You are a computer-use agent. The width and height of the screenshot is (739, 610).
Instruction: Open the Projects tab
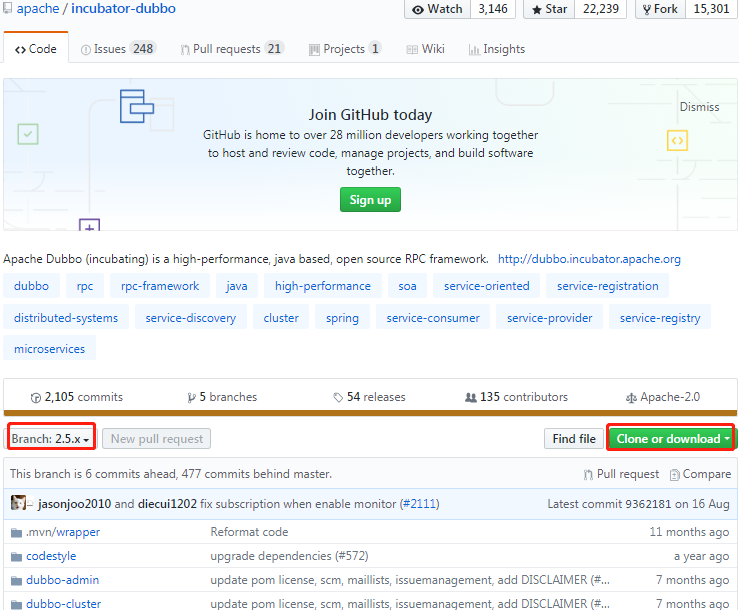pyautogui.click(x=345, y=49)
